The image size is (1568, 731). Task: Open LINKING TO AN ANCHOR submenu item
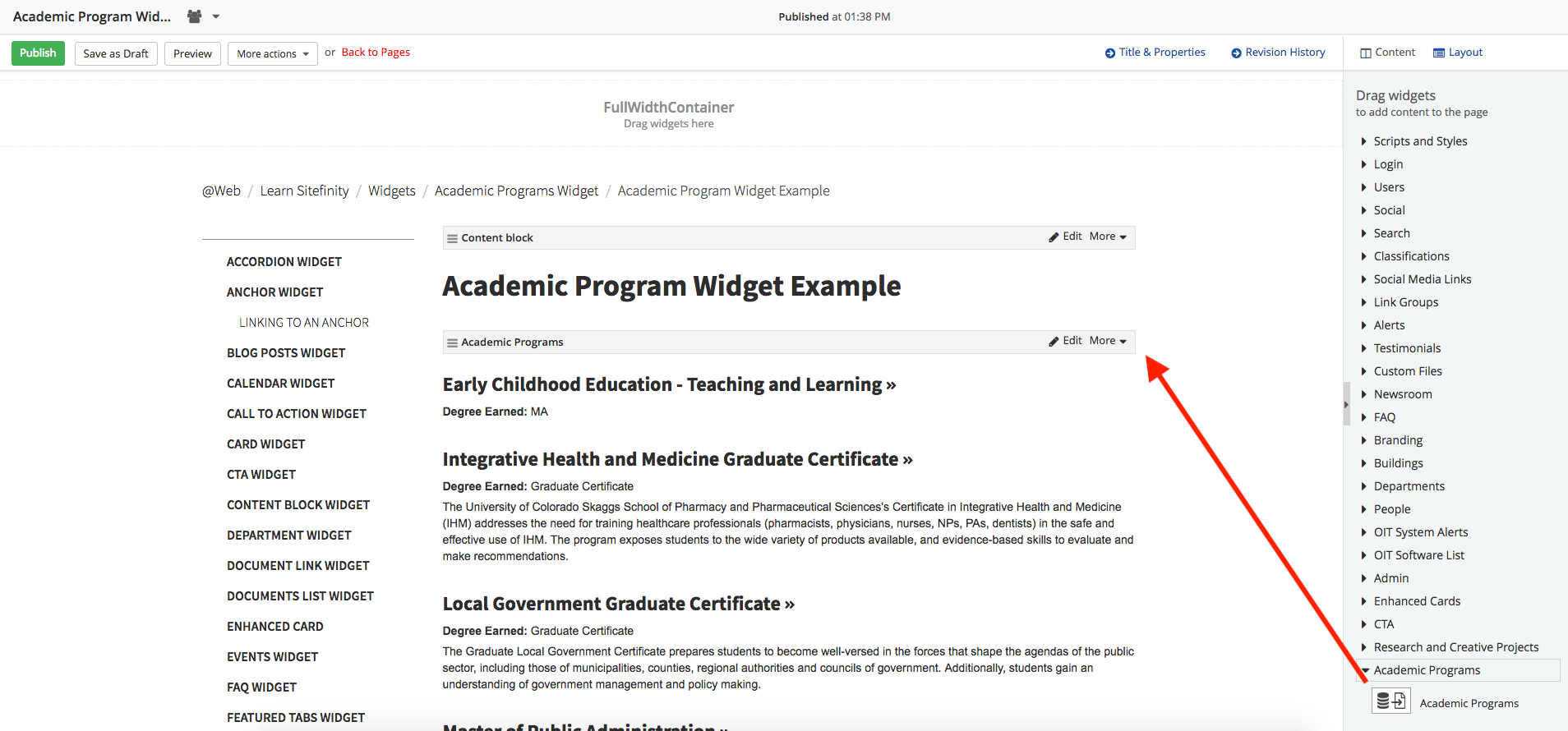click(304, 323)
